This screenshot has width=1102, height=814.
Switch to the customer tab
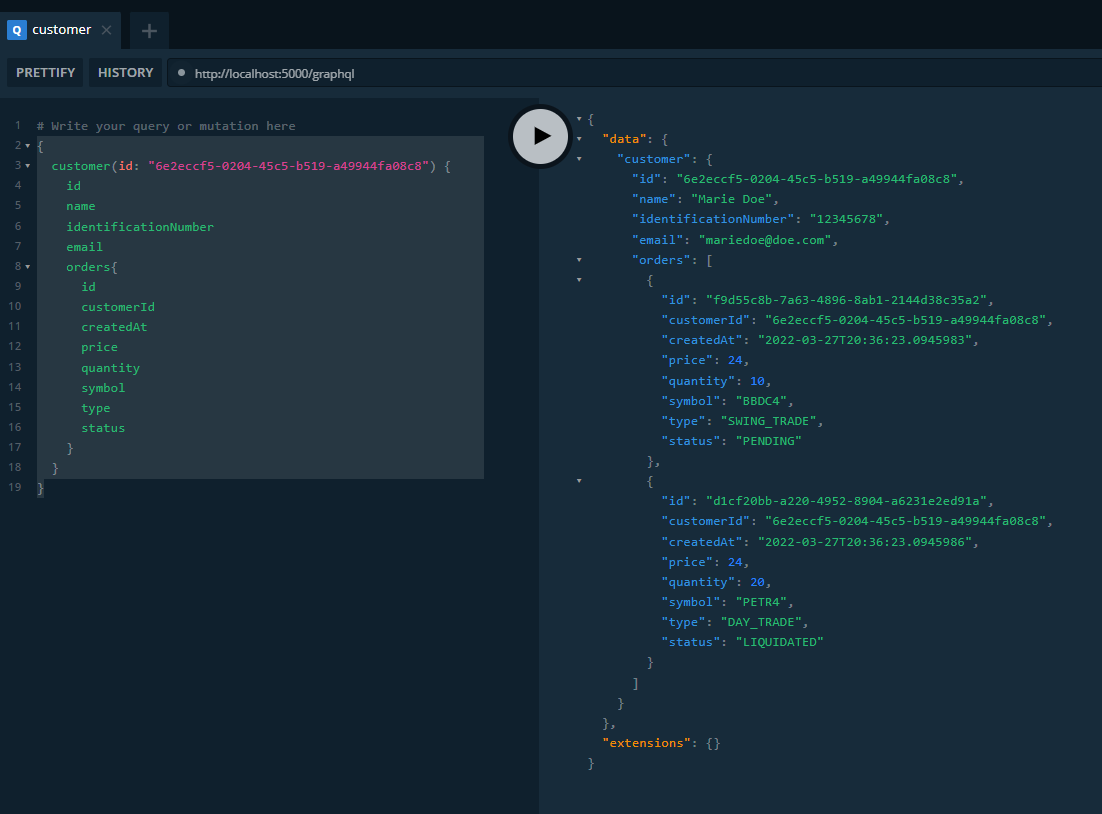(62, 29)
